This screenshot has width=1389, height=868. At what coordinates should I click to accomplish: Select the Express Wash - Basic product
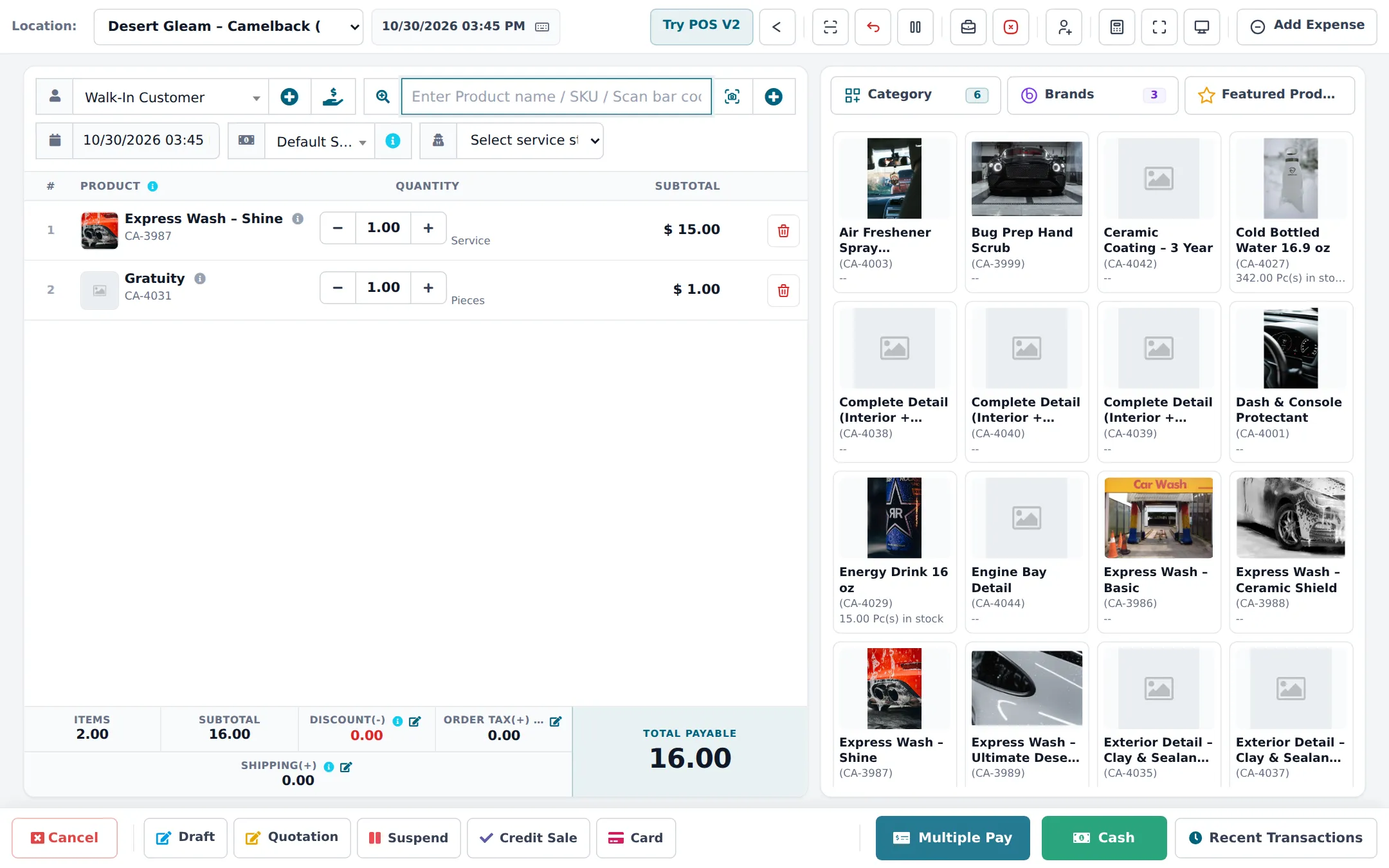(1159, 552)
